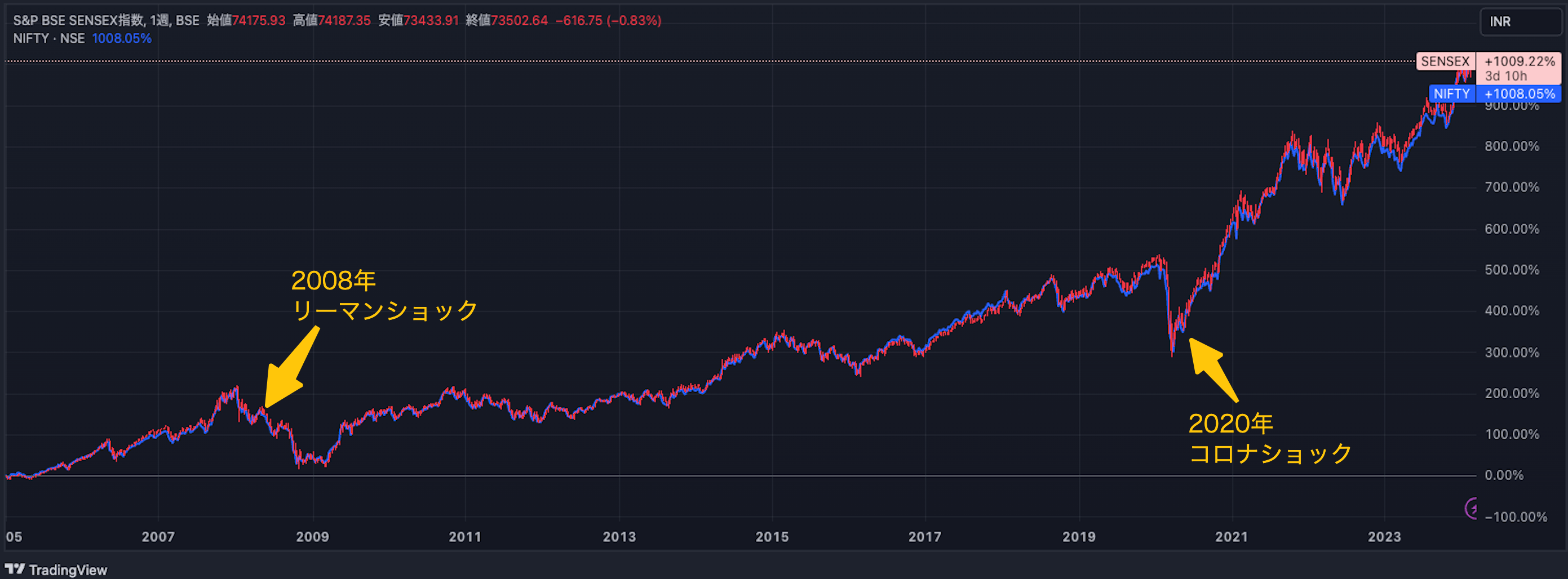The width and height of the screenshot is (1568, 579).
Task: Click the 800.00% price axis label
Action: pos(1512,146)
